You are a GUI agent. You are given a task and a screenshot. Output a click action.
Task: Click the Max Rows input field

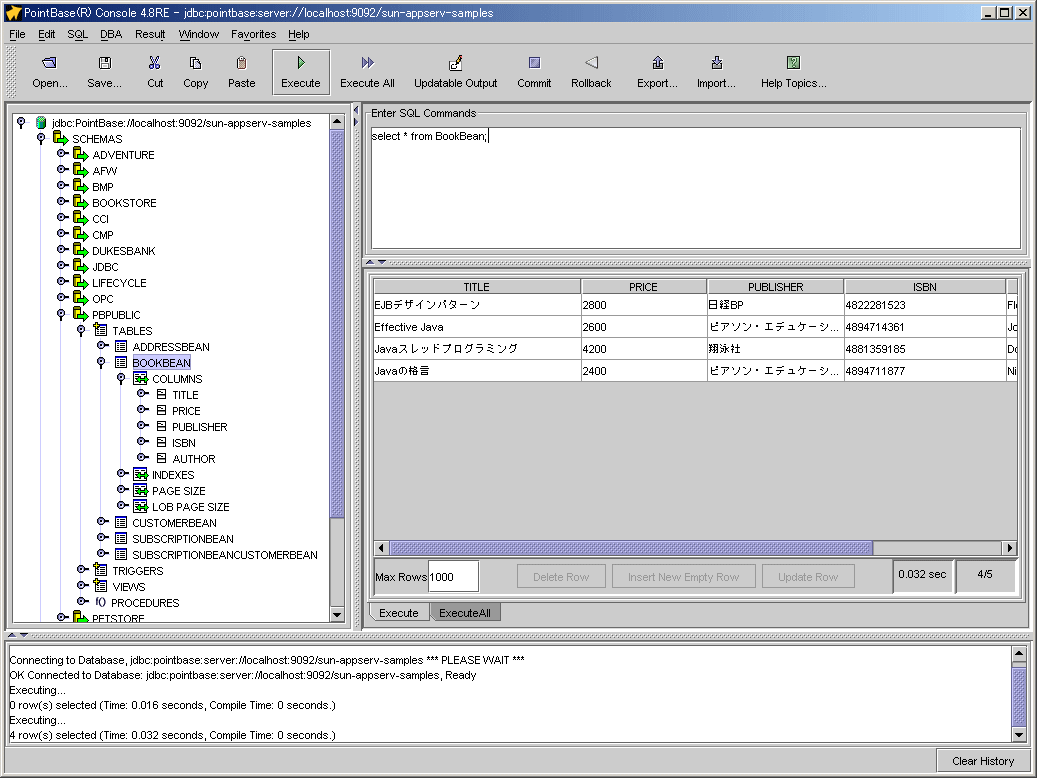[453, 577]
